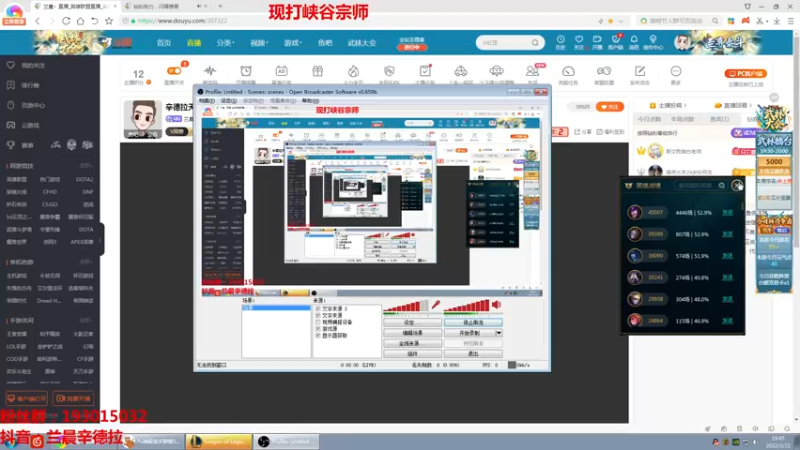Click the Stop Streaming button in OBS

pyautogui.click(x=473, y=322)
